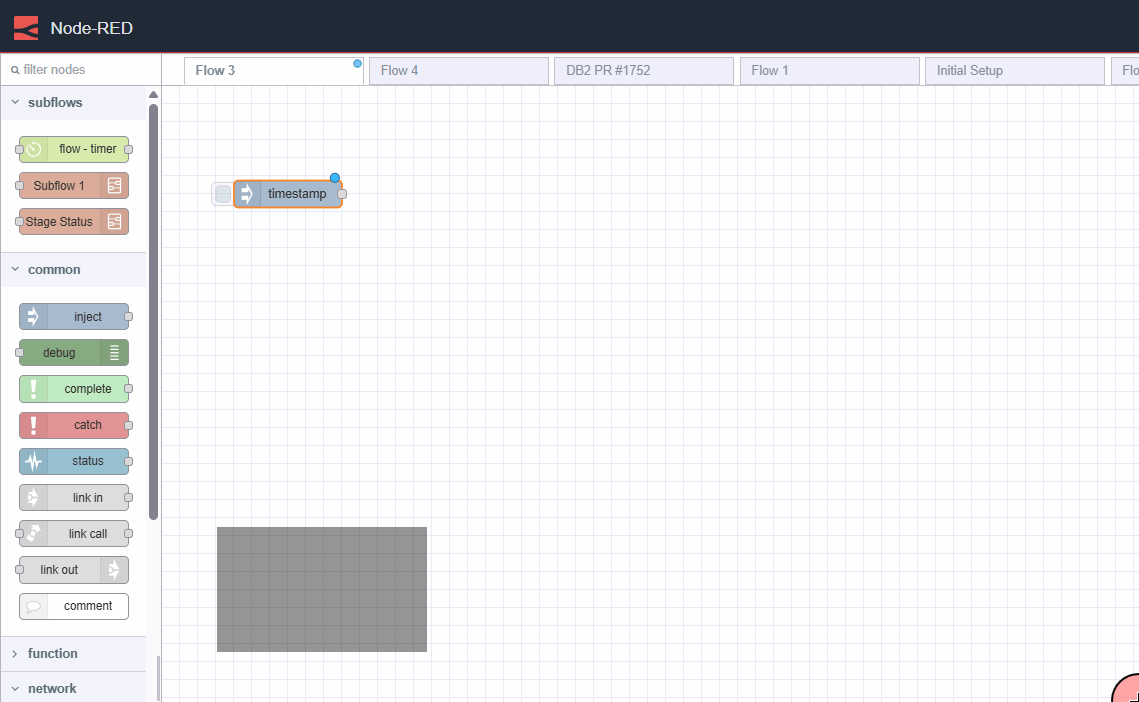Select the complete node from the palette
1139x702 pixels.
point(74,389)
